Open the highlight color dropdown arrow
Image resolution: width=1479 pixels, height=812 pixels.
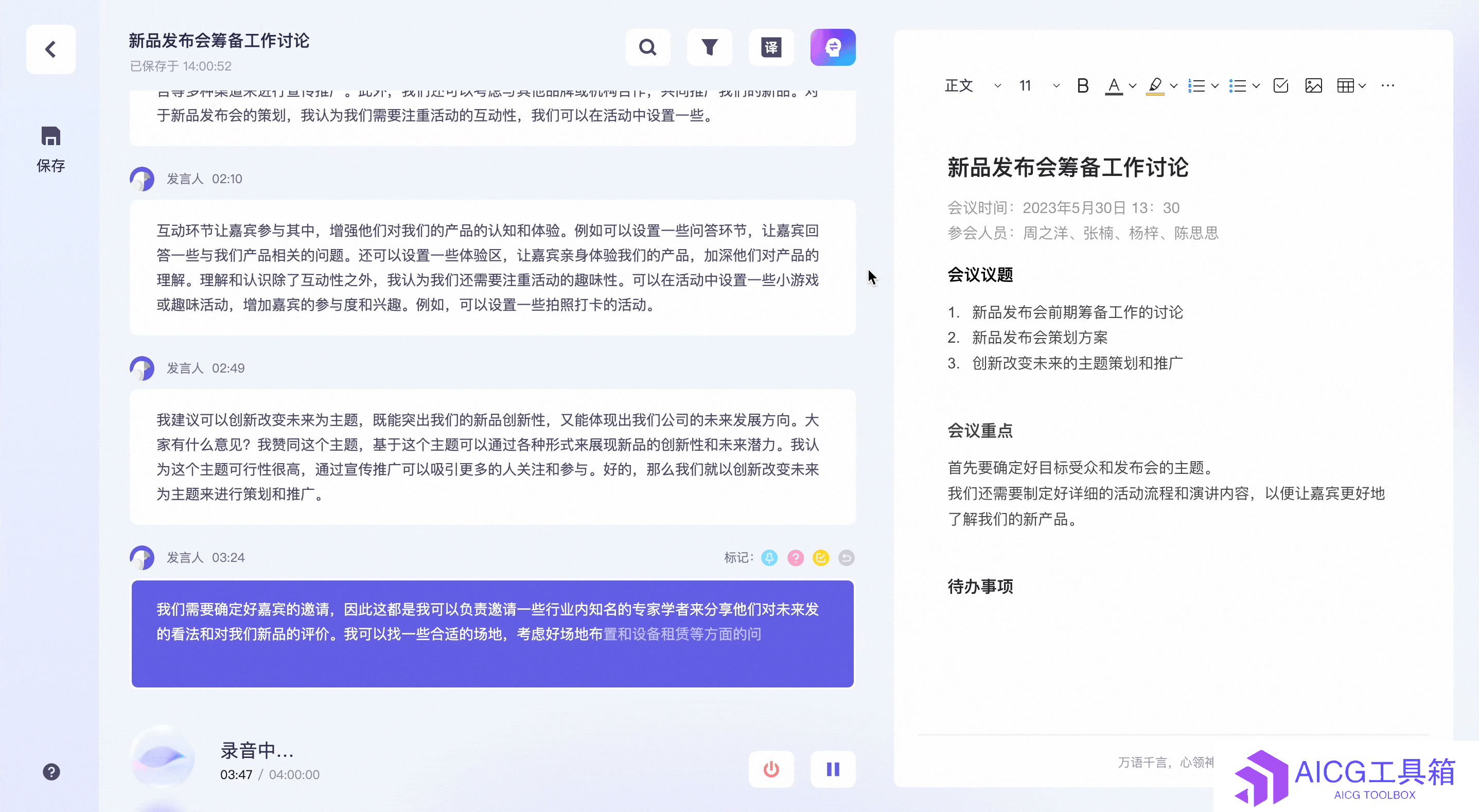(1173, 86)
